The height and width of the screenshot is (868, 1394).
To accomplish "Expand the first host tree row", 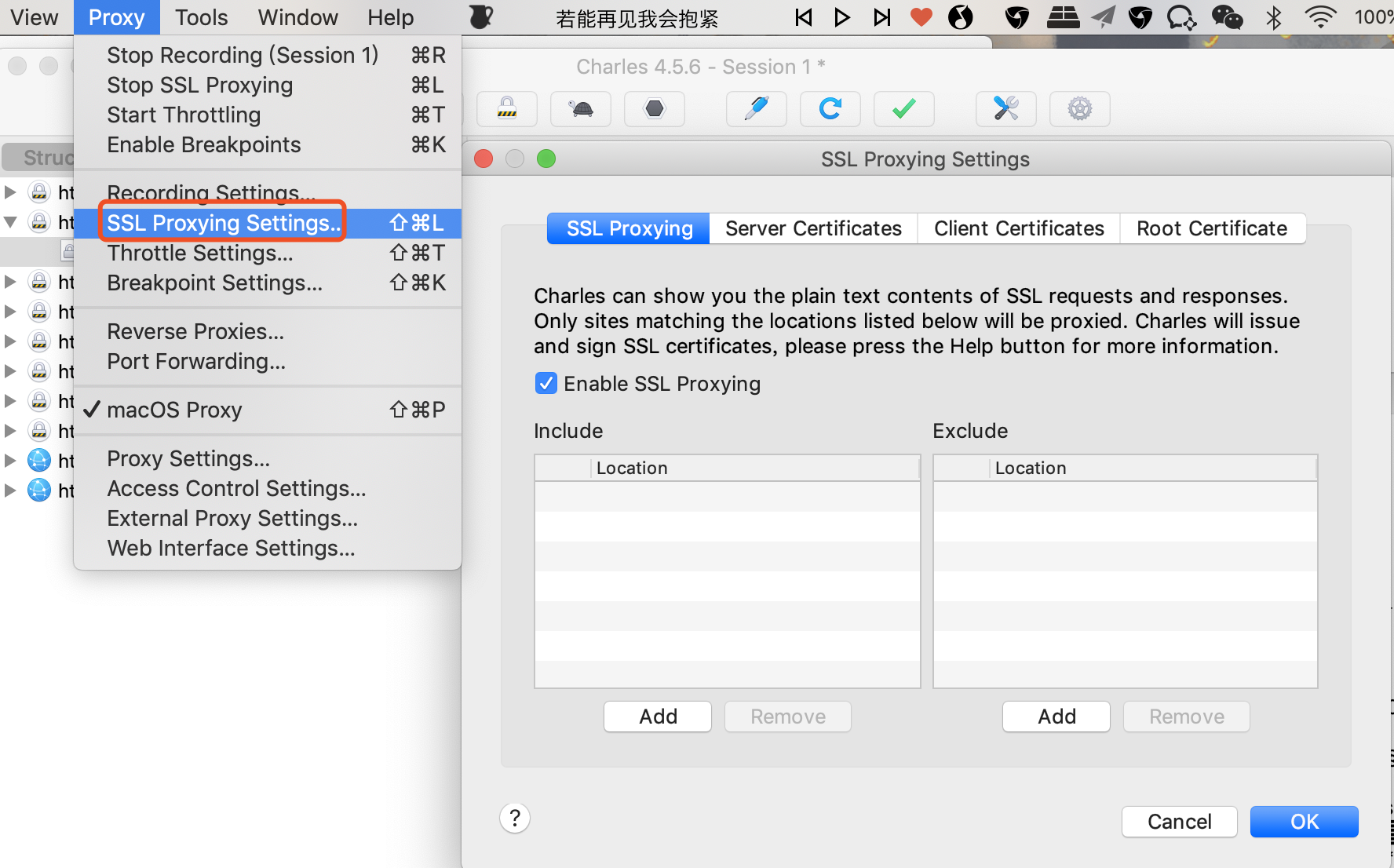I will 10,192.
